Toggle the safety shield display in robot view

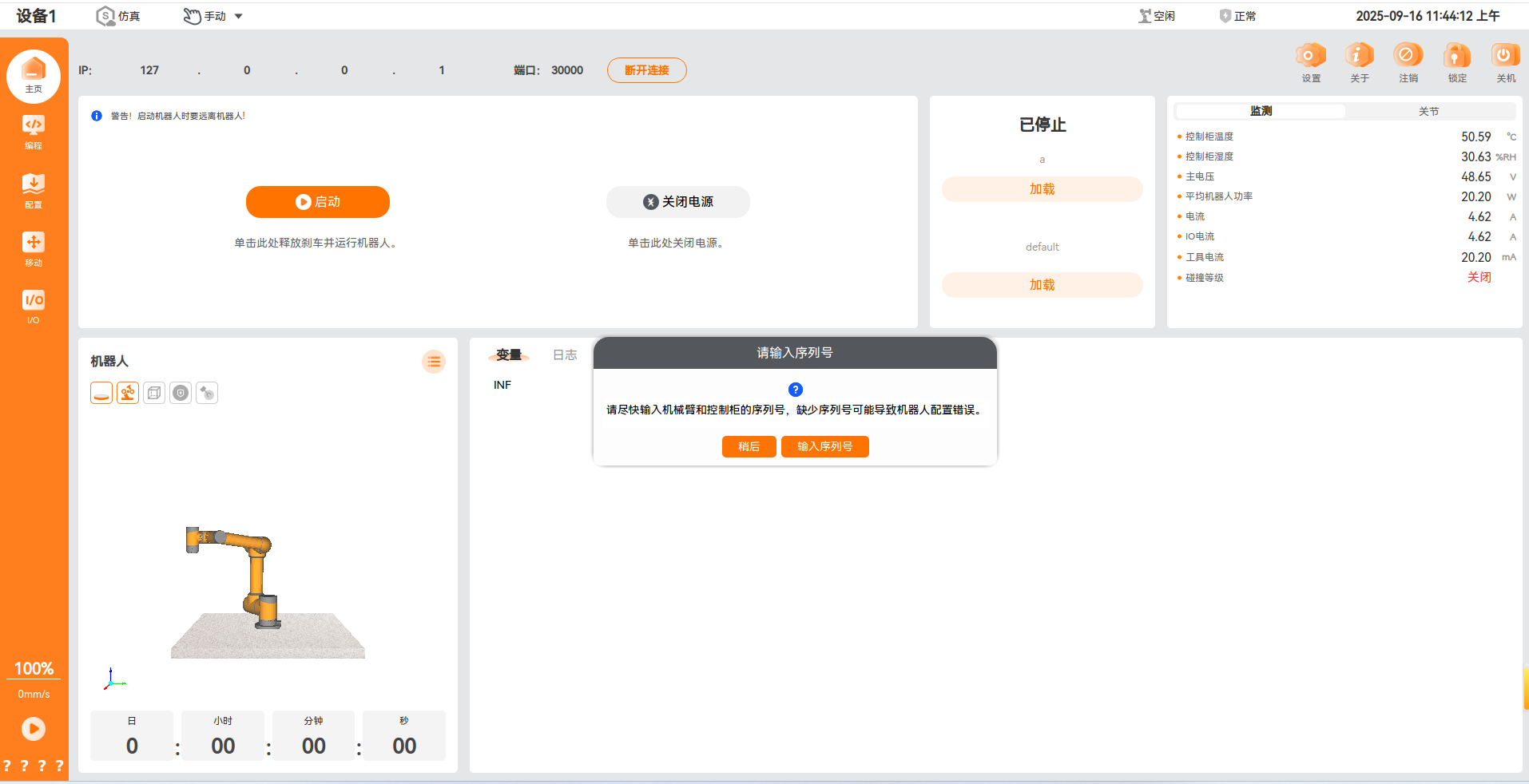coord(181,393)
